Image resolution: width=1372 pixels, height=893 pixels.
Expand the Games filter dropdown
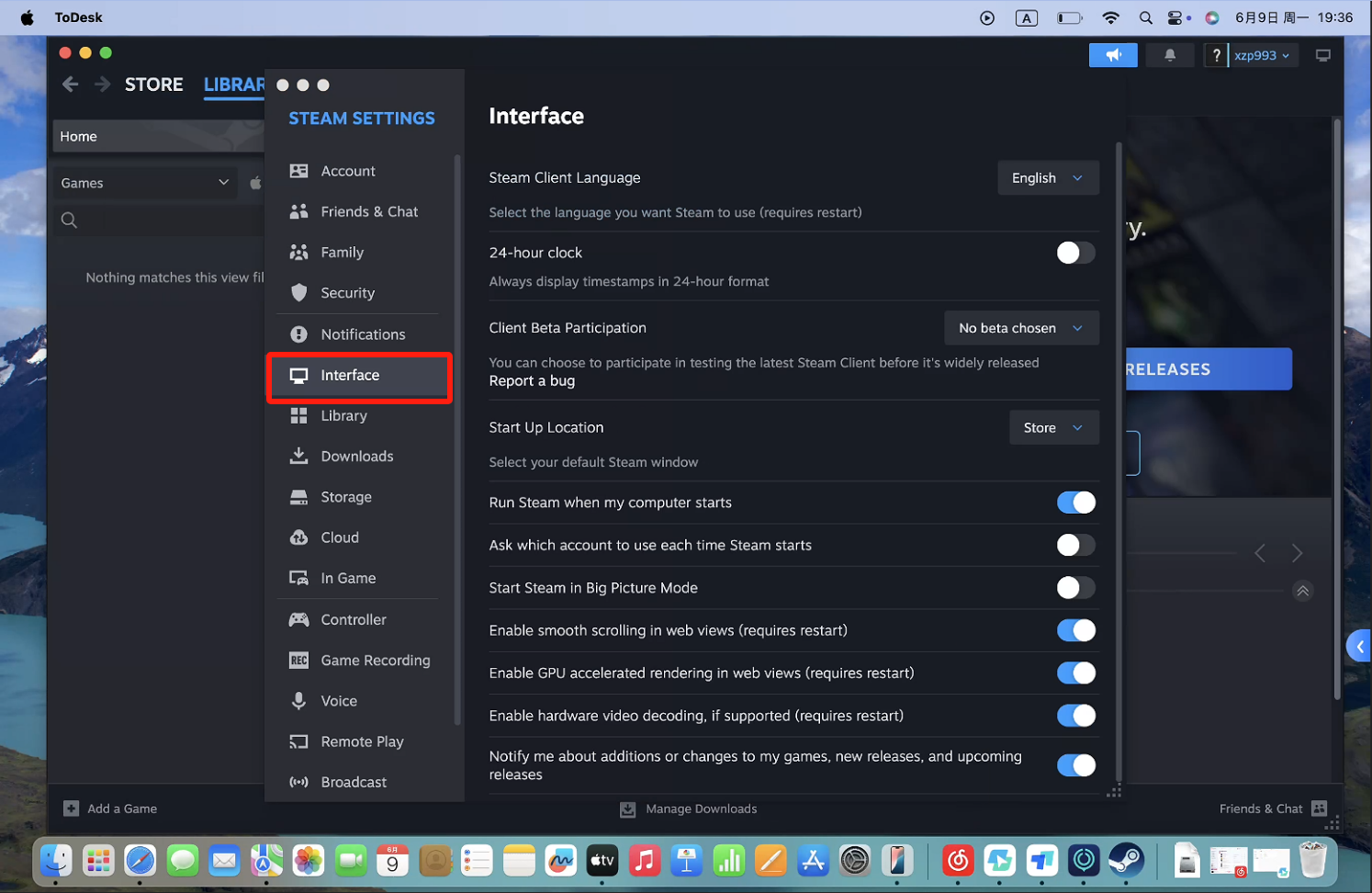(x=144, y=183)
